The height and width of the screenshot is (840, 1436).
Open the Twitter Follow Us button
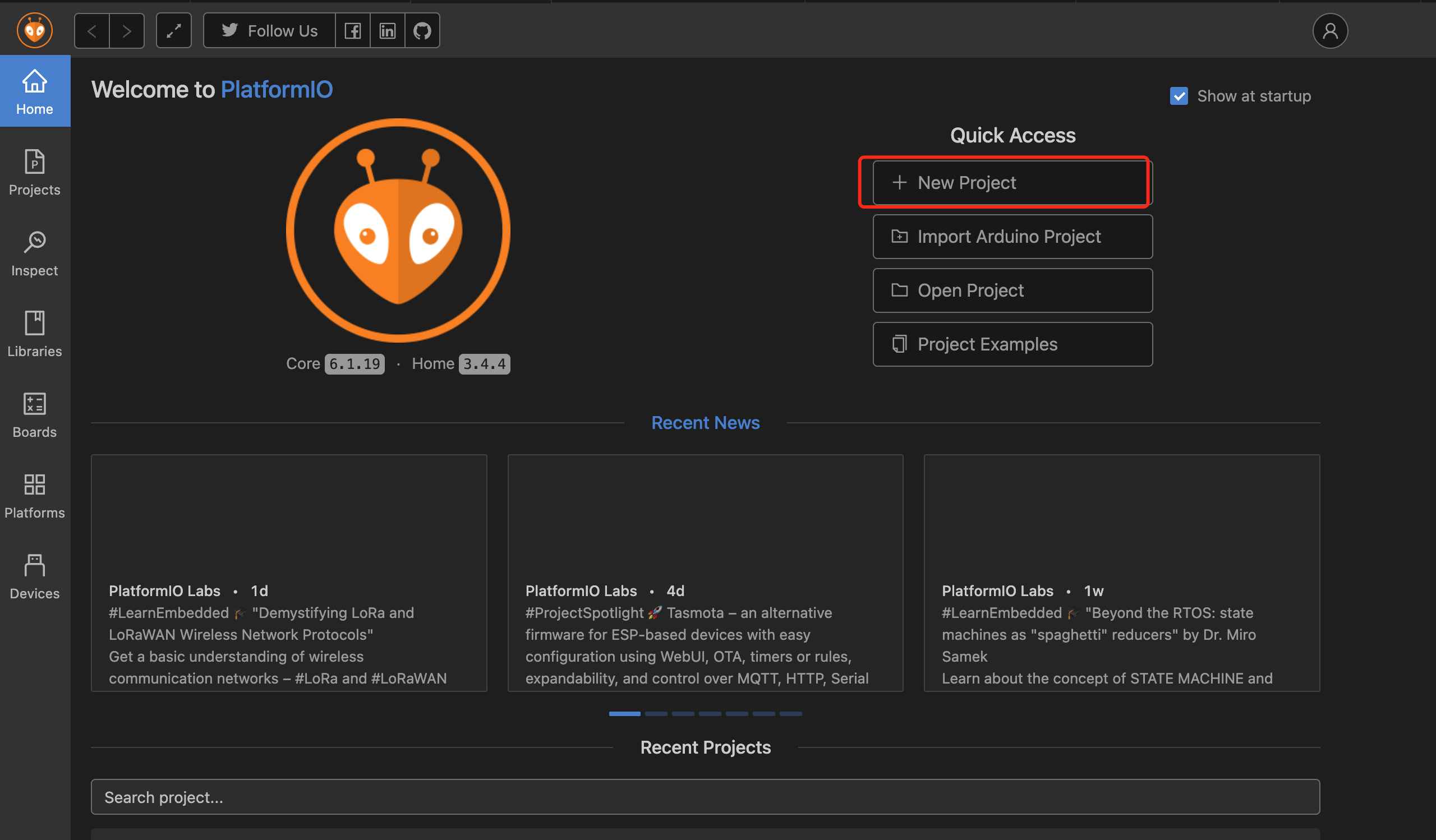click(270, 31)
